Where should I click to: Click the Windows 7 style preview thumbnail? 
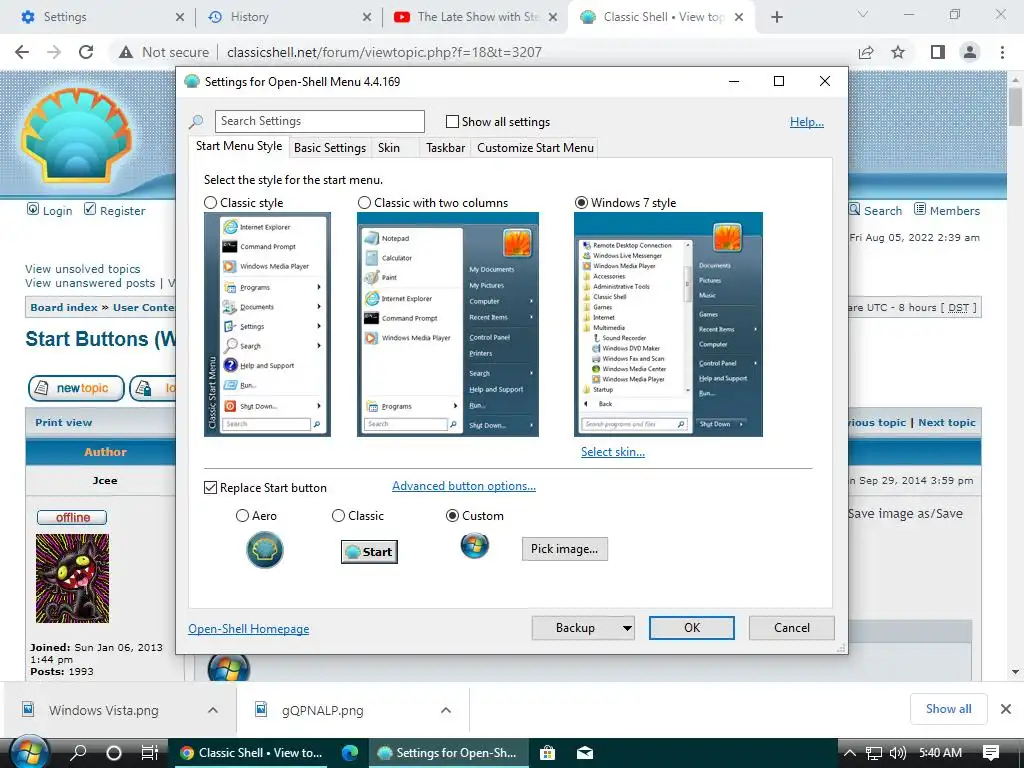pyautogui.click(x=668, y=325)
